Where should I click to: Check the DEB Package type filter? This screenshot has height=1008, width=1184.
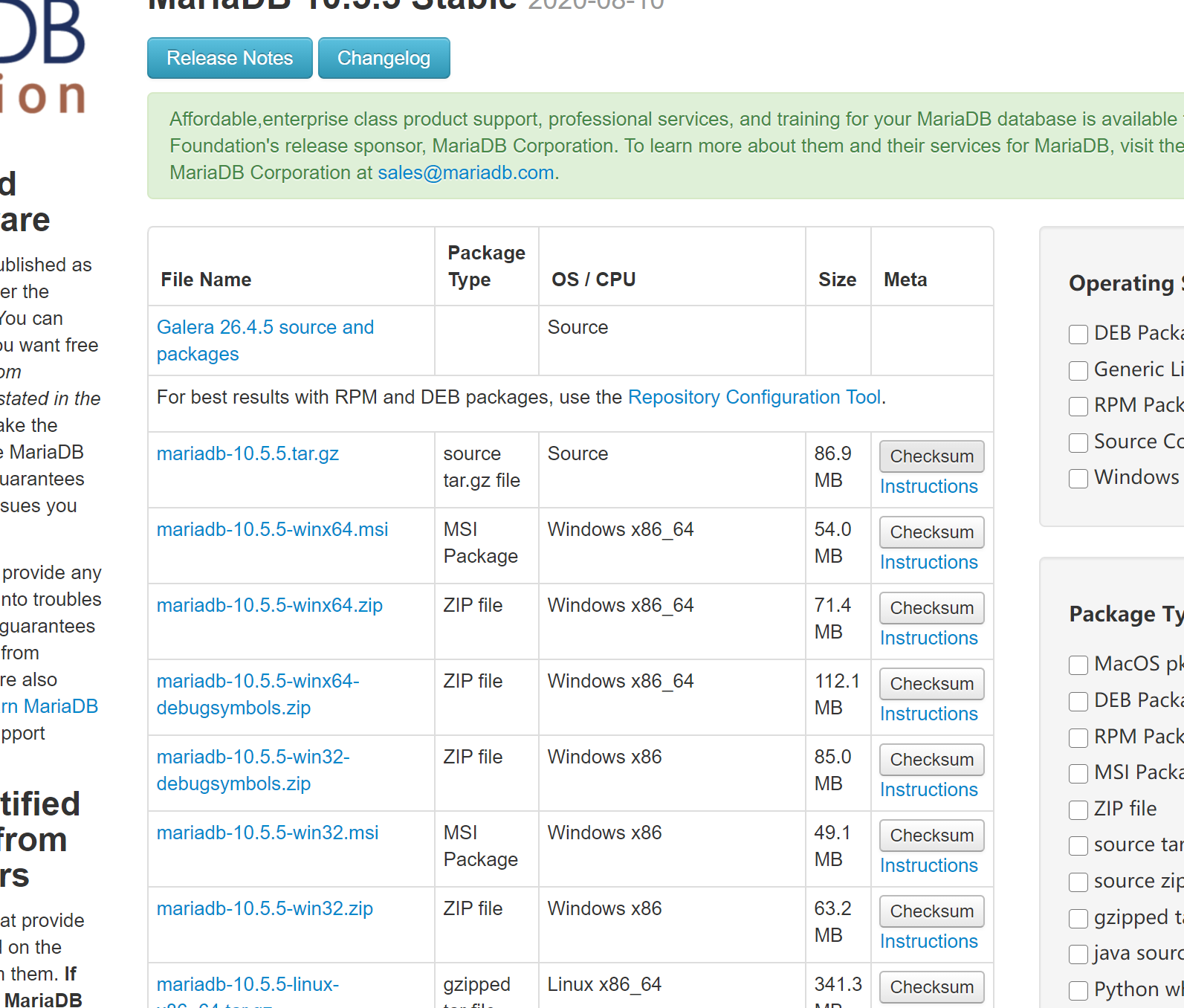click(x=1078, y=701)
